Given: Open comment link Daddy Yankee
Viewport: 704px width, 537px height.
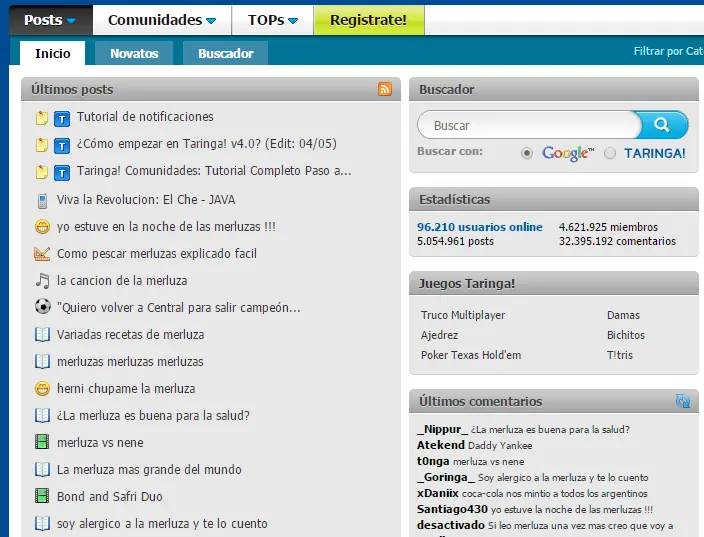Looking at the screenshot, I should click(500, 446).
